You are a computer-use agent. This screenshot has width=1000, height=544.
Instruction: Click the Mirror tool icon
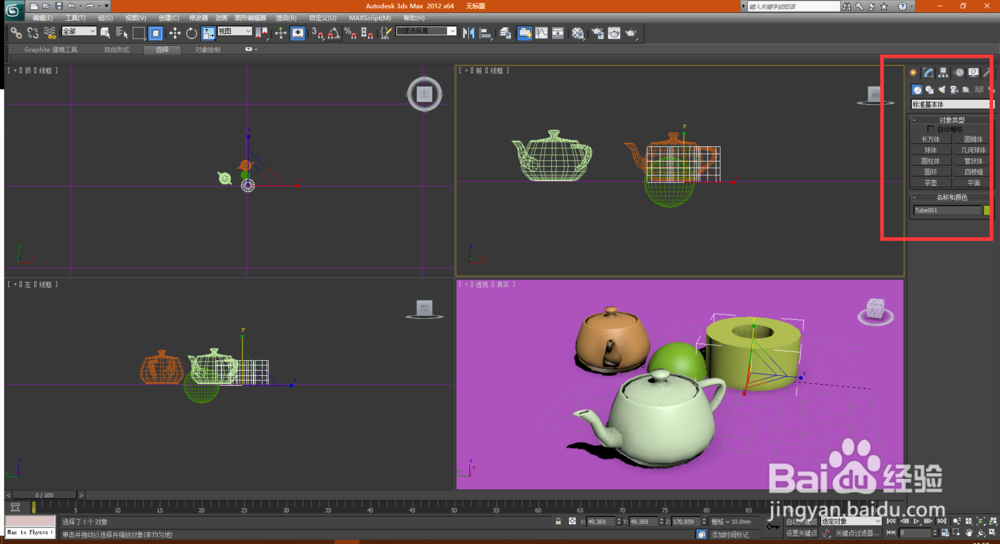tap(468, 33)
